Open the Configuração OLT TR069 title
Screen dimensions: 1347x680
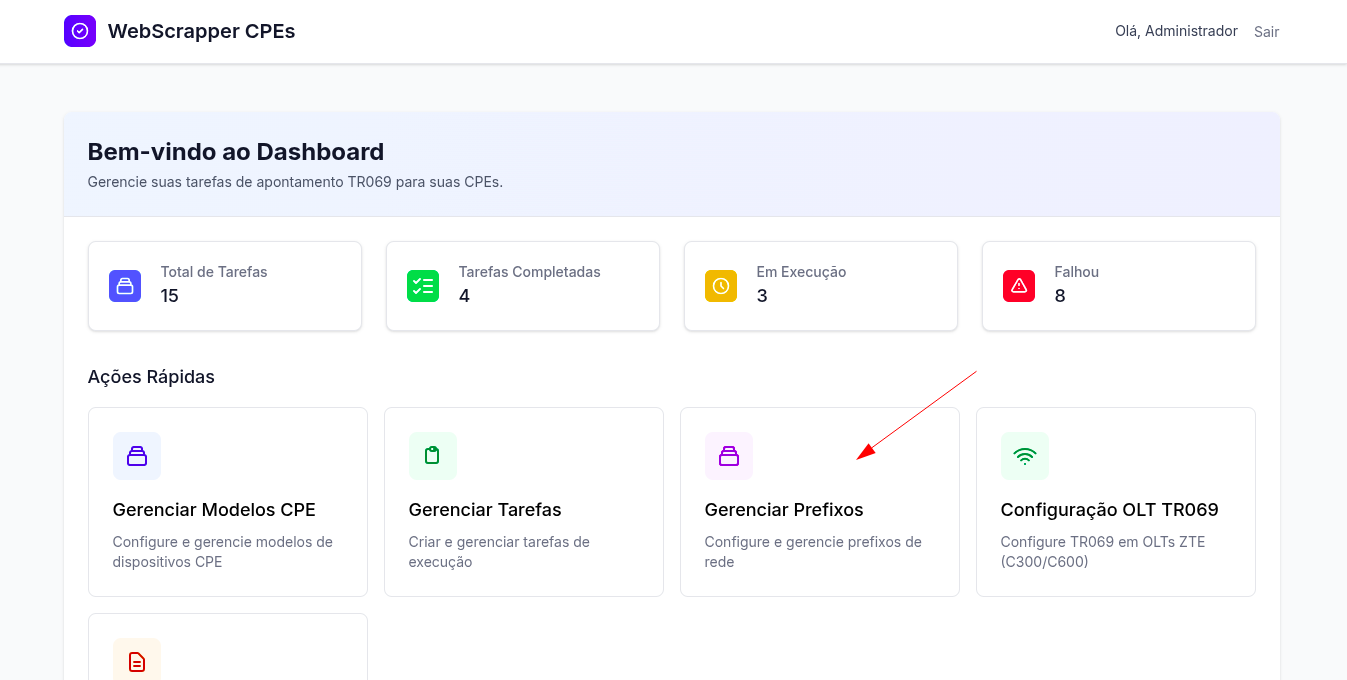coord(1109,510)
